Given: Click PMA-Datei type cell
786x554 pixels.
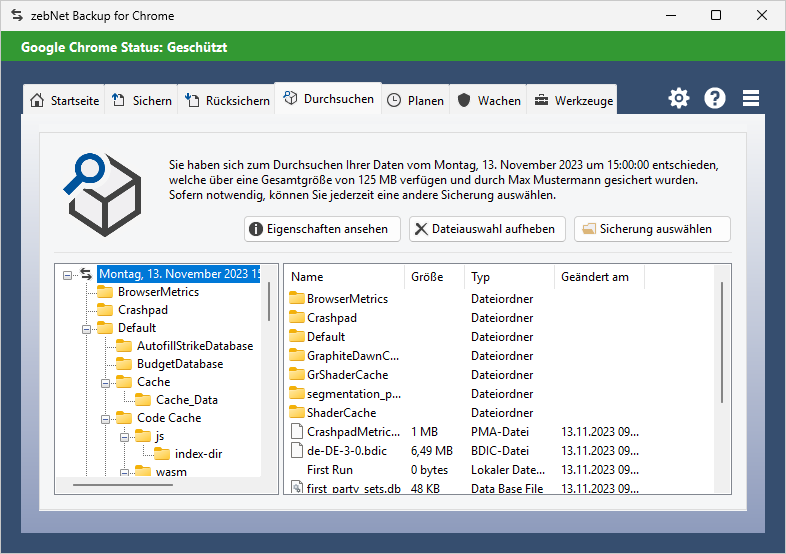Looking at the screenshot, I should coord(500,432).
